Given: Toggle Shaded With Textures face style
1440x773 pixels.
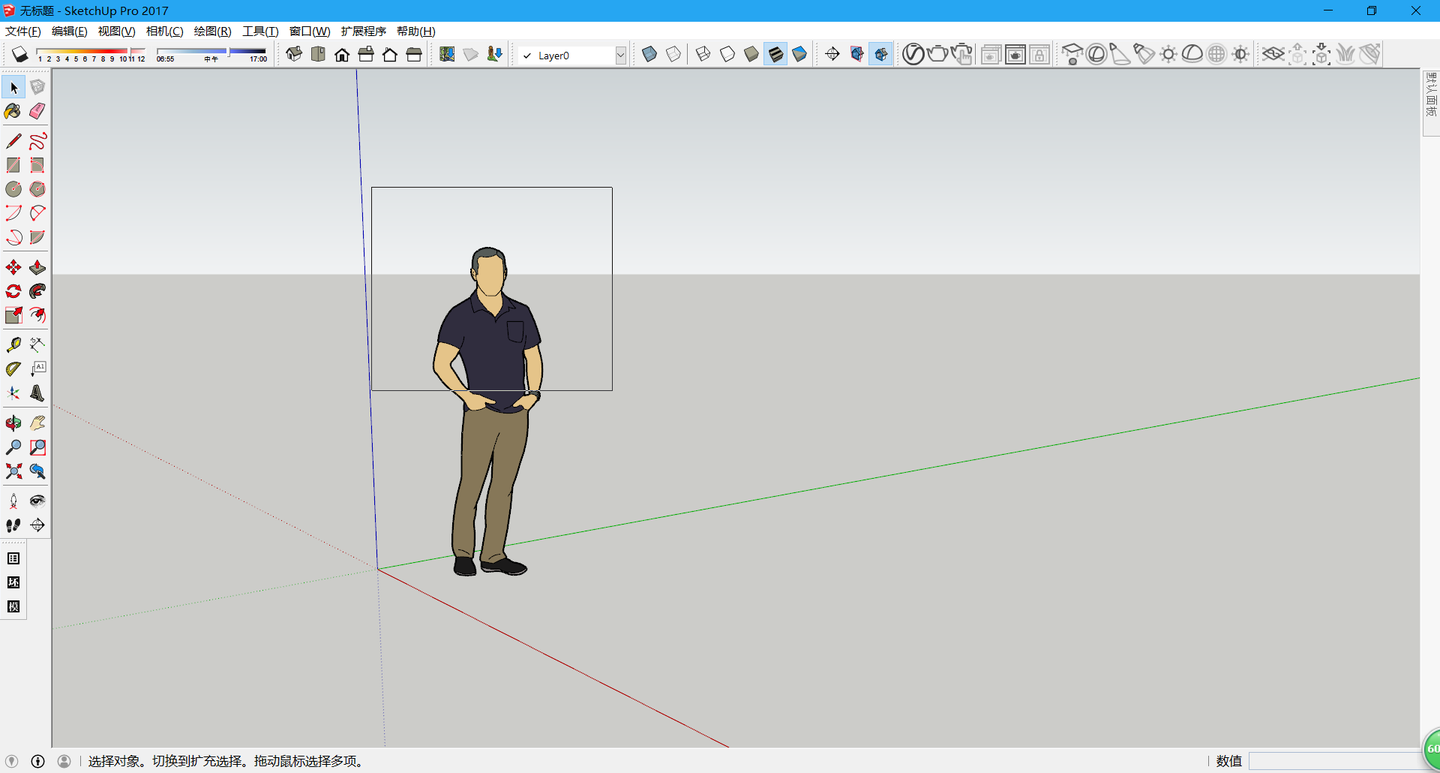Looking at the screenshot, I should coord(775,54).
